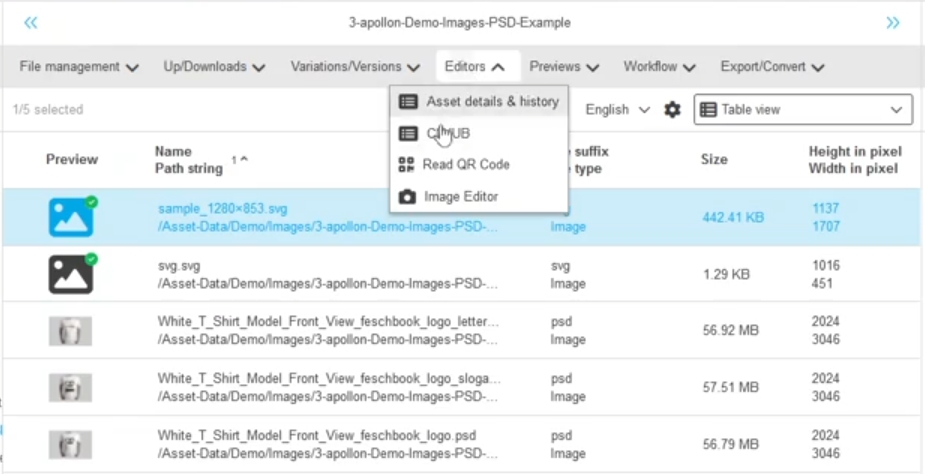Click the double-arrow next icon at top right
925x474 pixels.
893,22
